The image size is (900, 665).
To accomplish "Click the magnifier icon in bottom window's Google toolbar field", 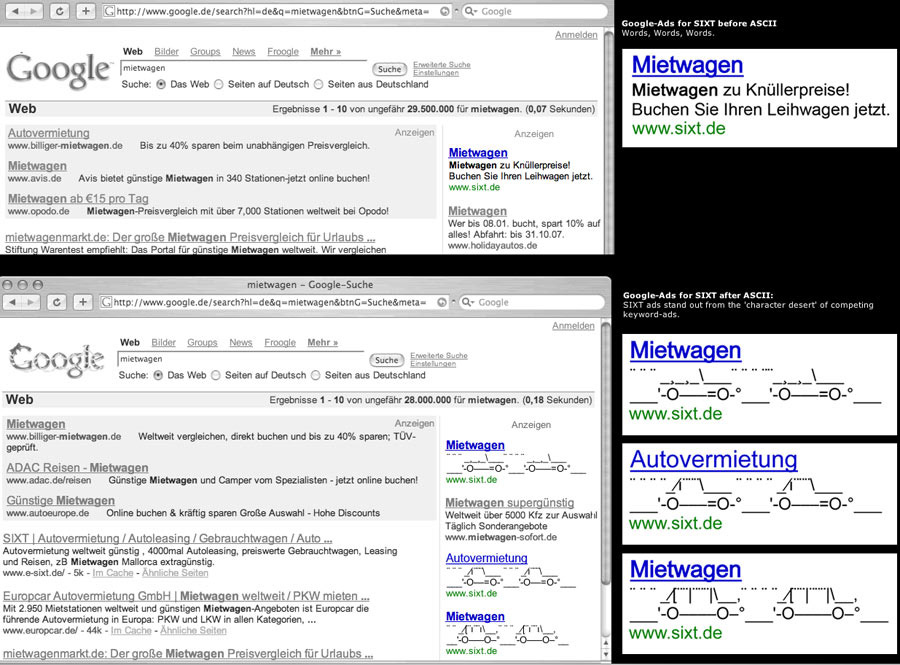I will point(467,302).
